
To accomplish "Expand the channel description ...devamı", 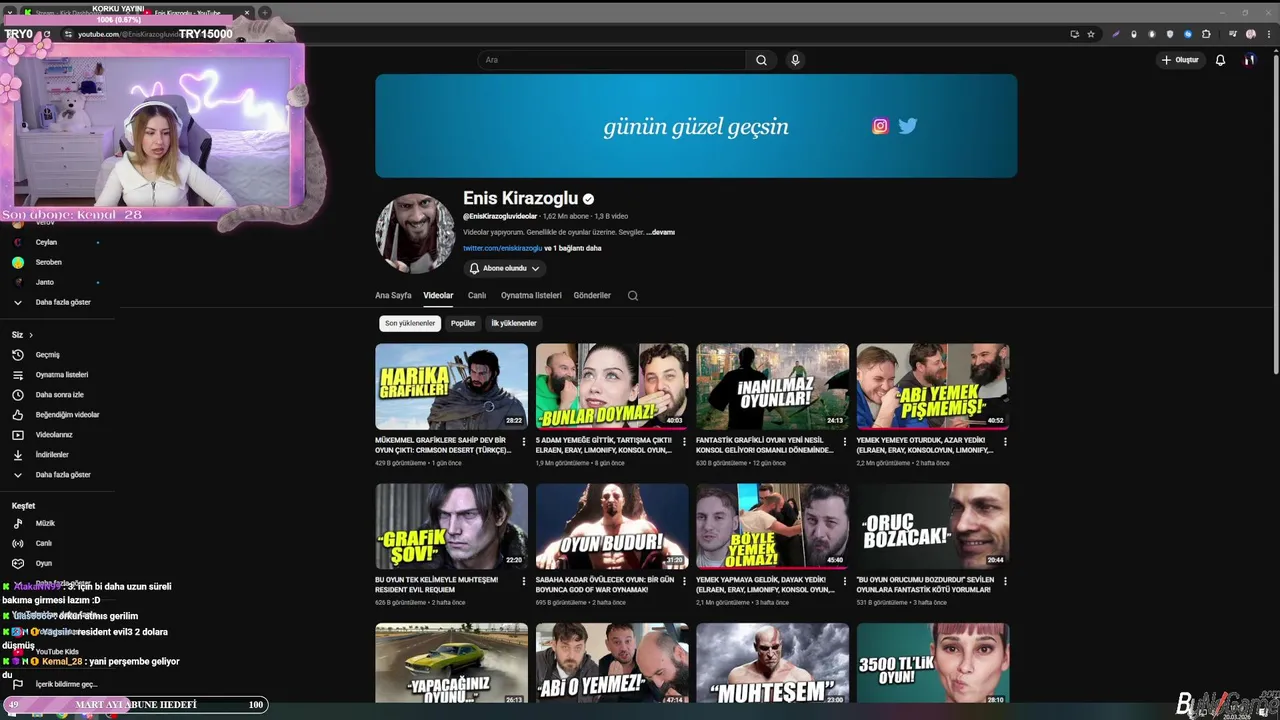I will pos(661,232).
